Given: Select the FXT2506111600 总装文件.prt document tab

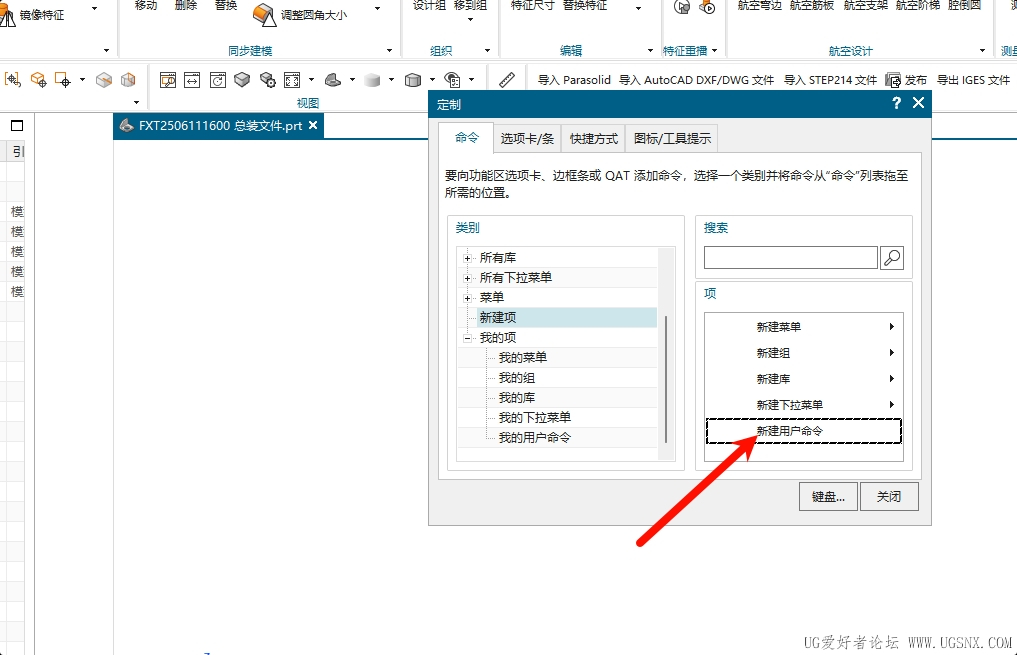Looking at the screenshot, I should pos(219,126).
